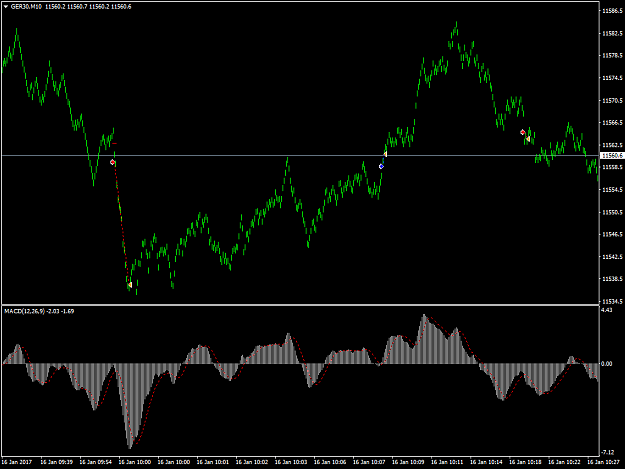Click time axis label 16 Jan 10:09
This screenshot has width=625, height=469.
click(x=408, y=462)
